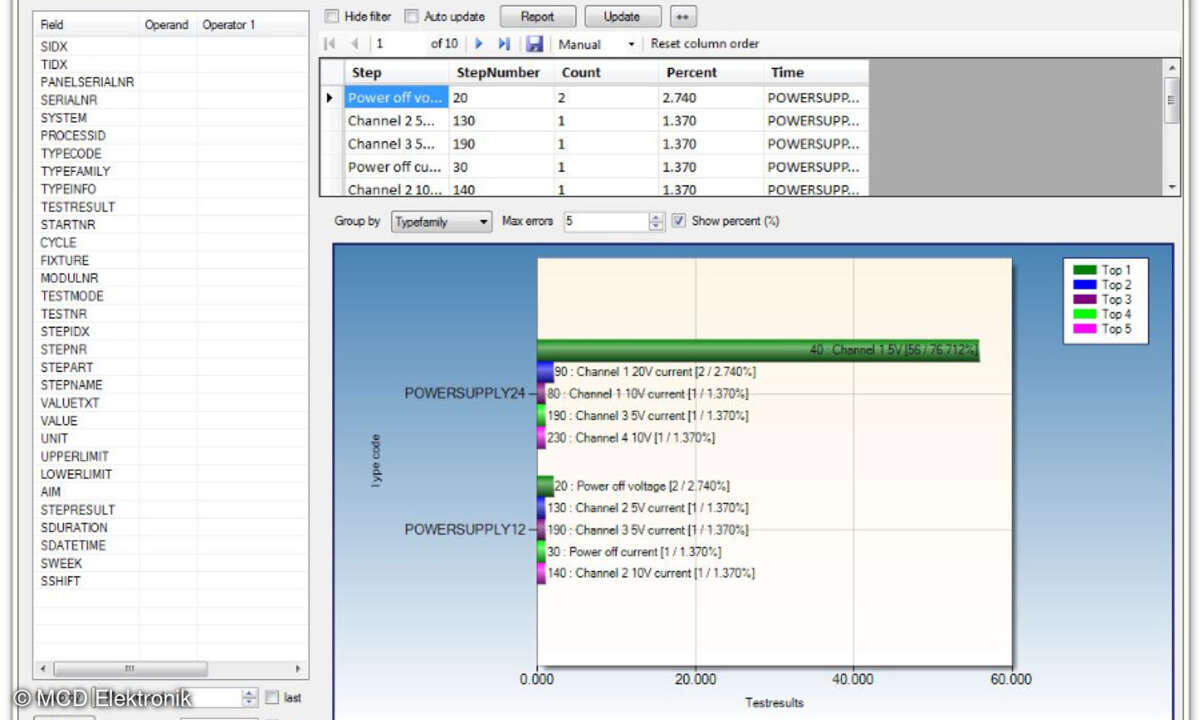Image resolution: width=1200 pixels, height=720 pixels.
Task: Select the STEPNAME field row
Action: 171,385
